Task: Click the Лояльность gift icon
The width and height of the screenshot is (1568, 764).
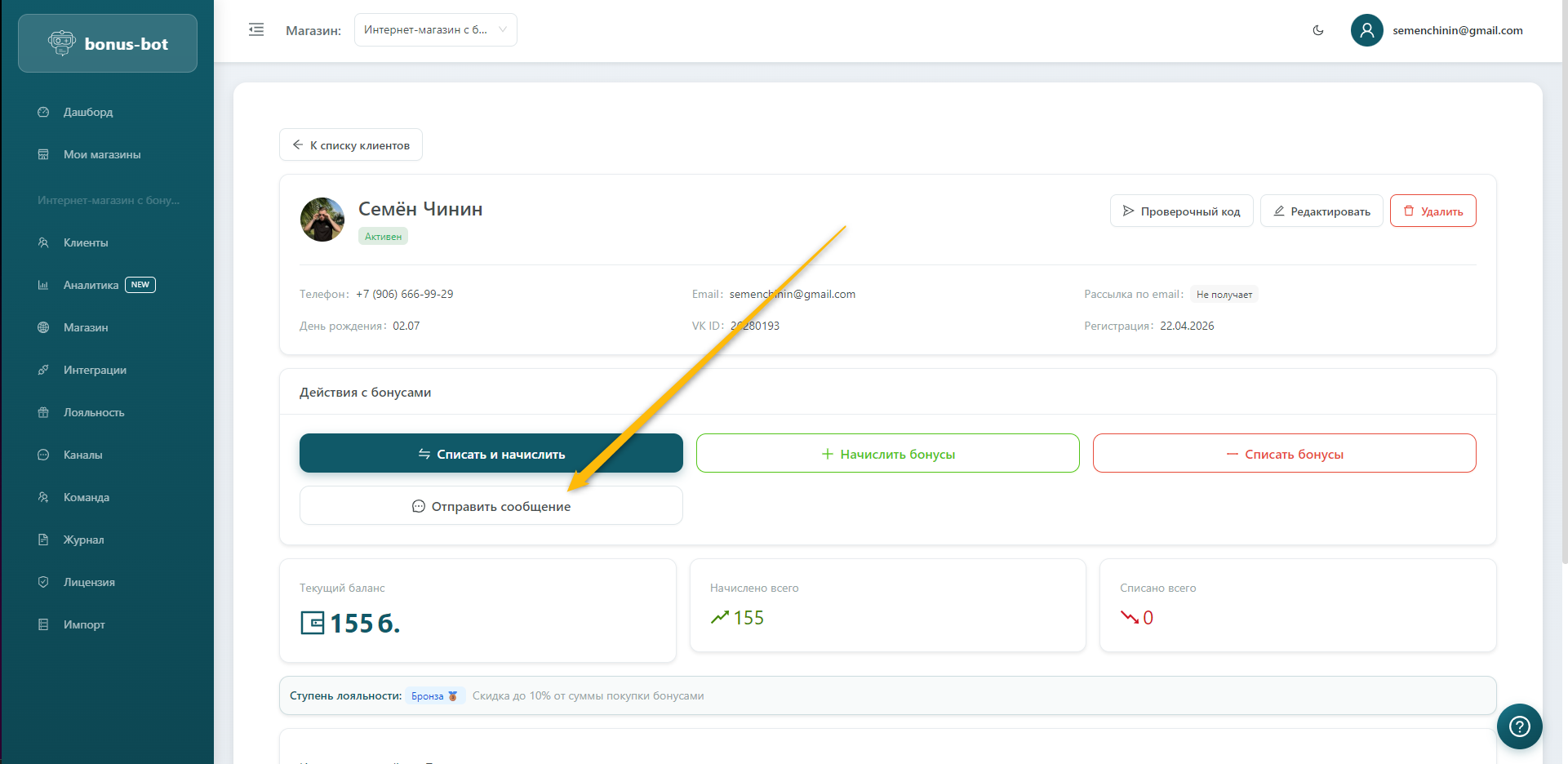Action: pos(43,412)
